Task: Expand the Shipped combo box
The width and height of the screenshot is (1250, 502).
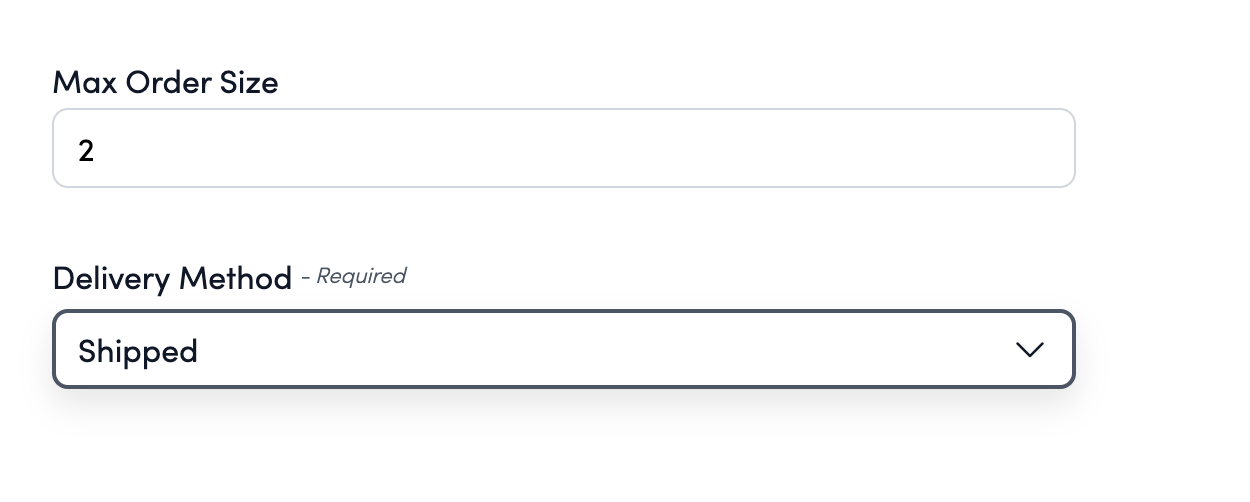Action: 563,350
